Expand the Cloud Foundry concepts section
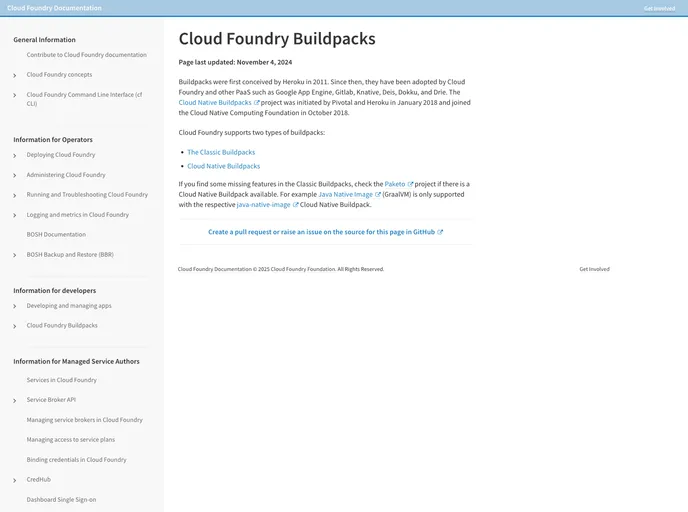 14,75
